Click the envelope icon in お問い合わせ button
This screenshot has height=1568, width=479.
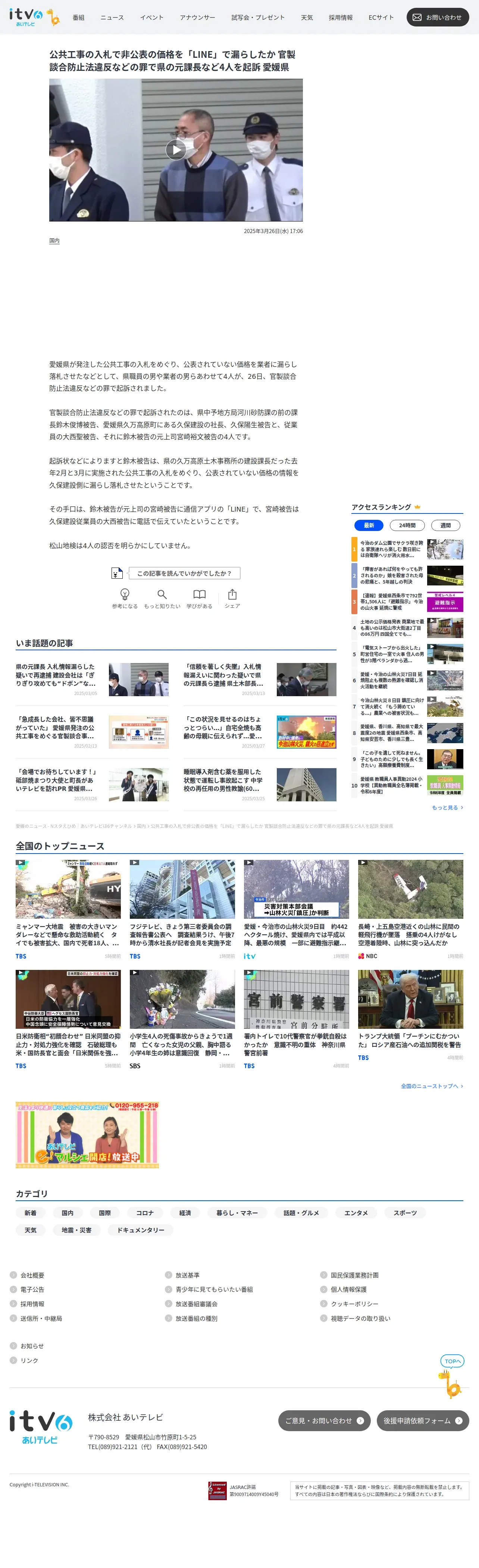417,18
